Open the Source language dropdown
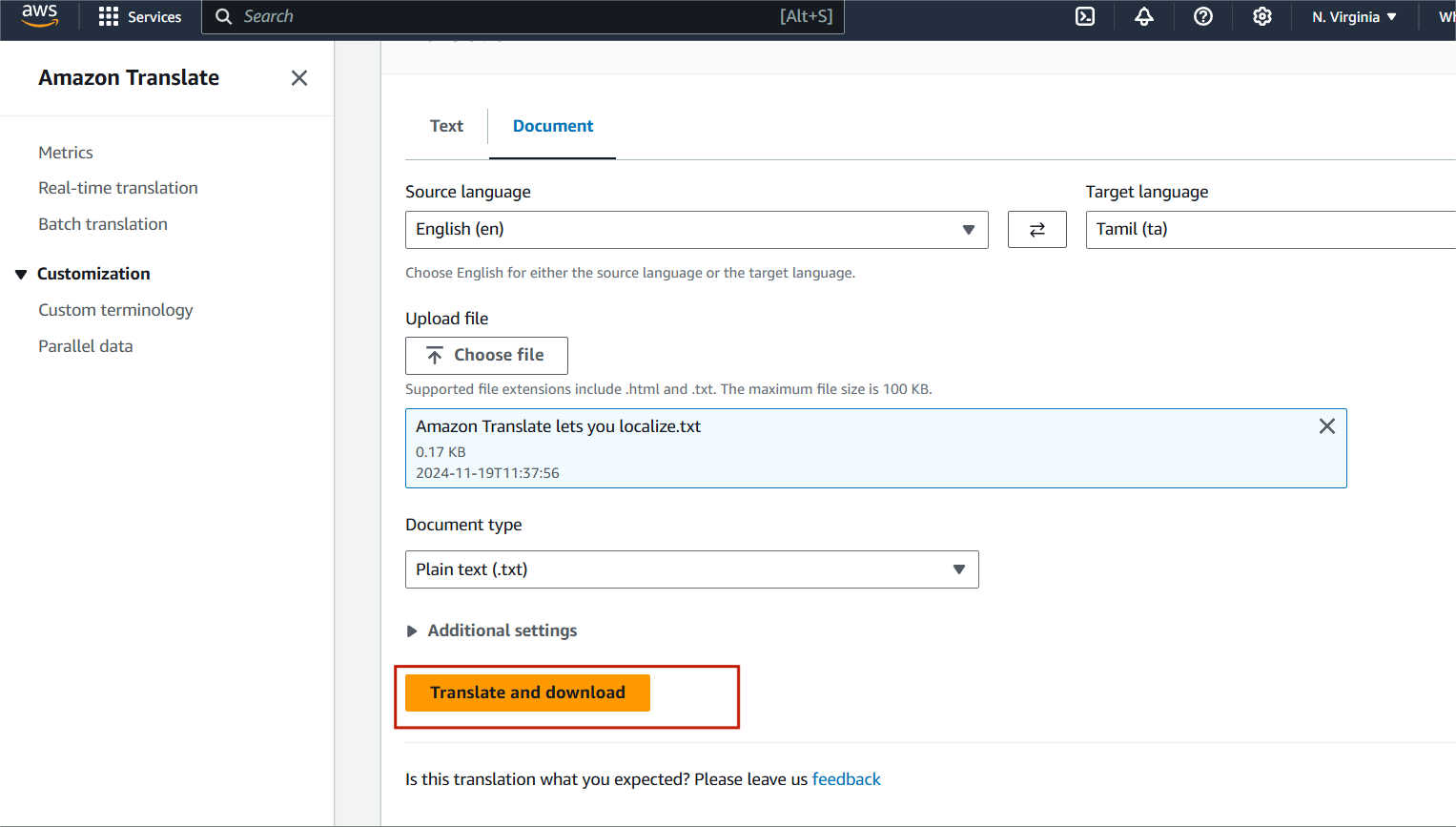The height and width of the screenshot is (827, 1456). (x=697, y=230)
